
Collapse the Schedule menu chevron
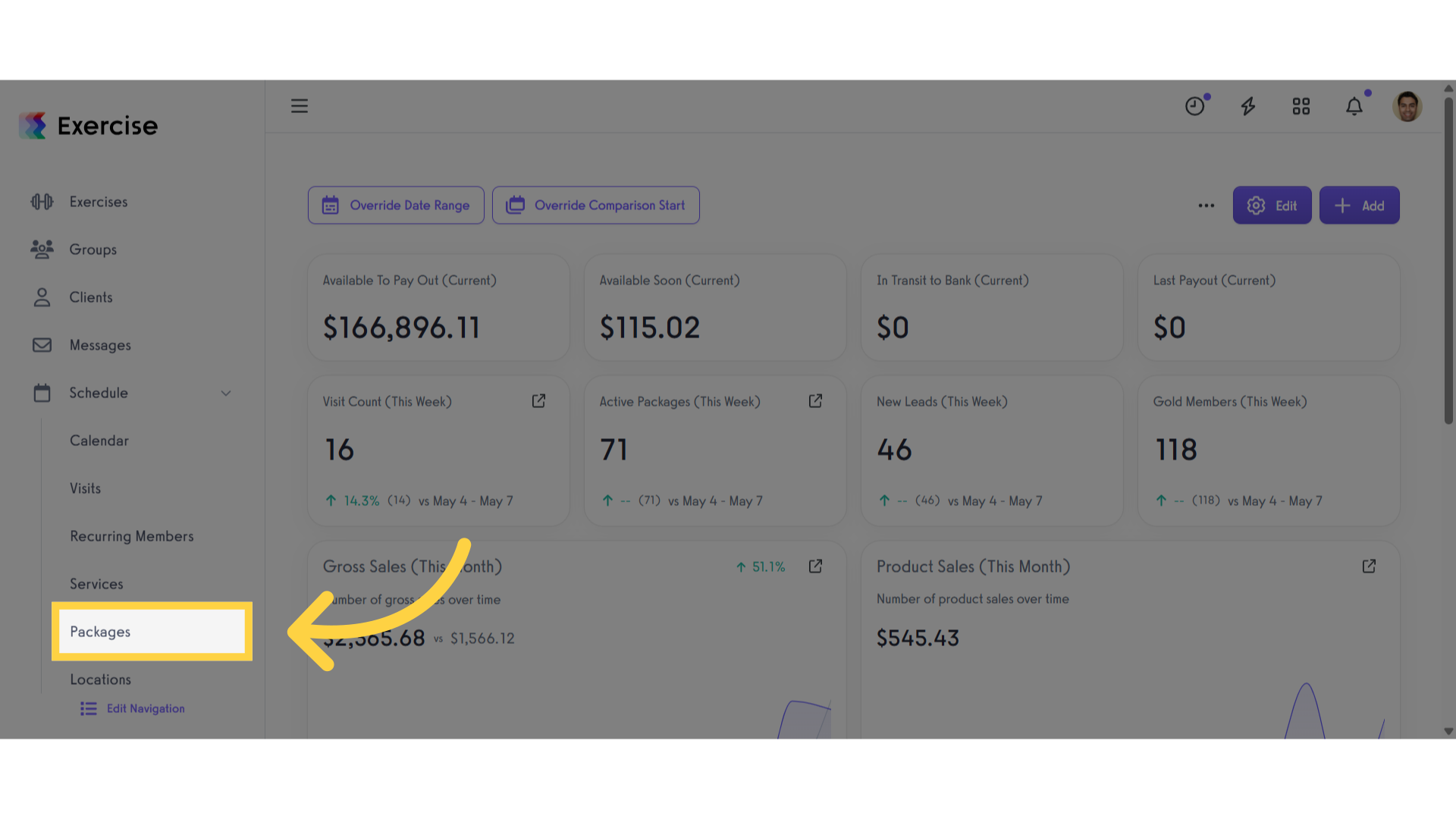[x=226, y=393]
